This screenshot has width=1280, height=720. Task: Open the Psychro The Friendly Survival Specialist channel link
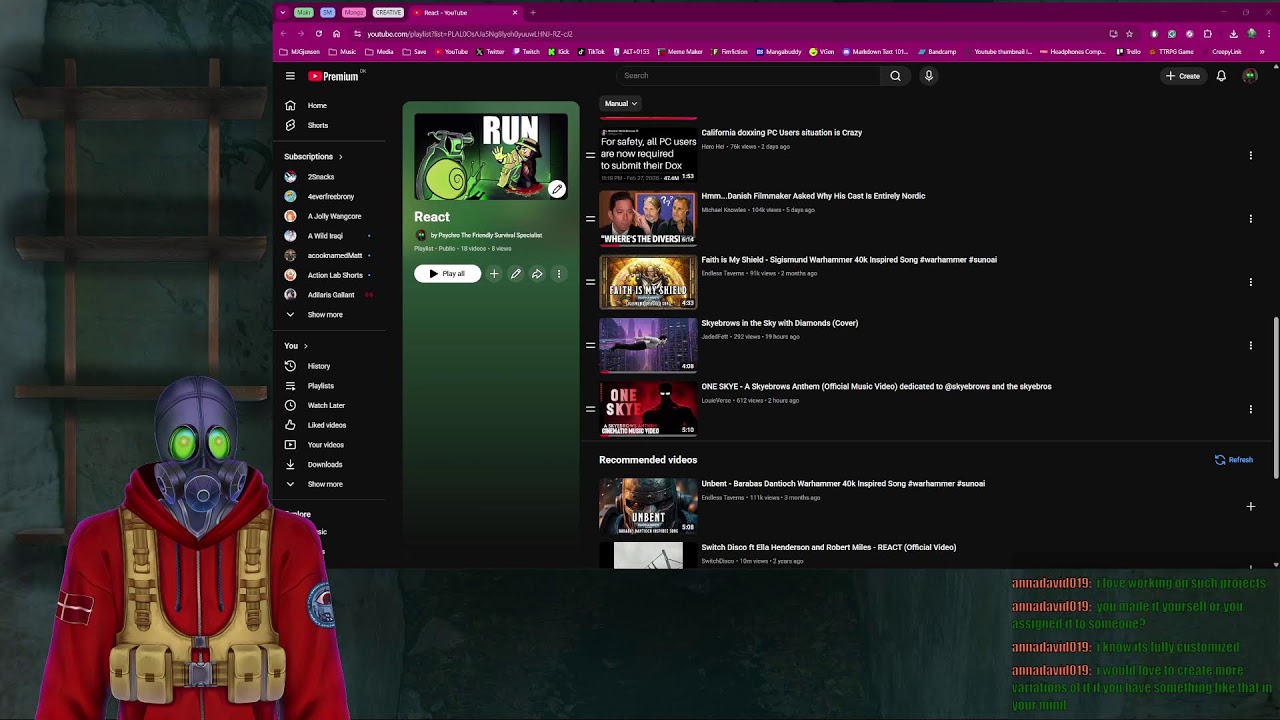click(486, 235)
